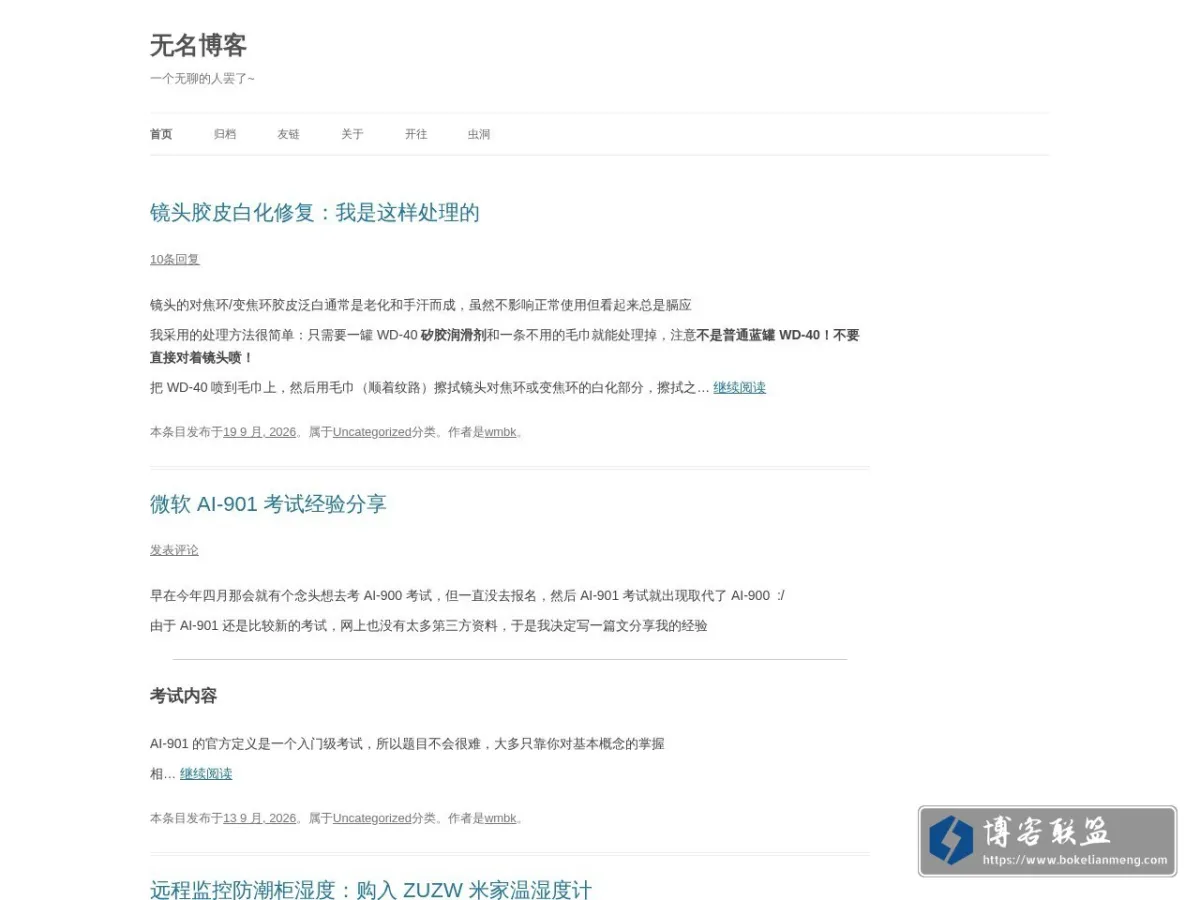Open post 微软 AI-901 考试经验分享
The height and width of the screenshot is (900, 1200).
coord(268,503)
